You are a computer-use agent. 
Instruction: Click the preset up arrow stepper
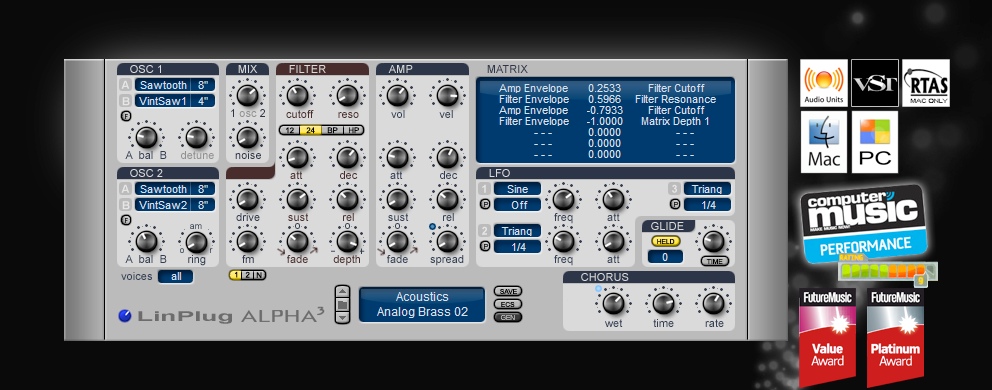tap(342, 292)
